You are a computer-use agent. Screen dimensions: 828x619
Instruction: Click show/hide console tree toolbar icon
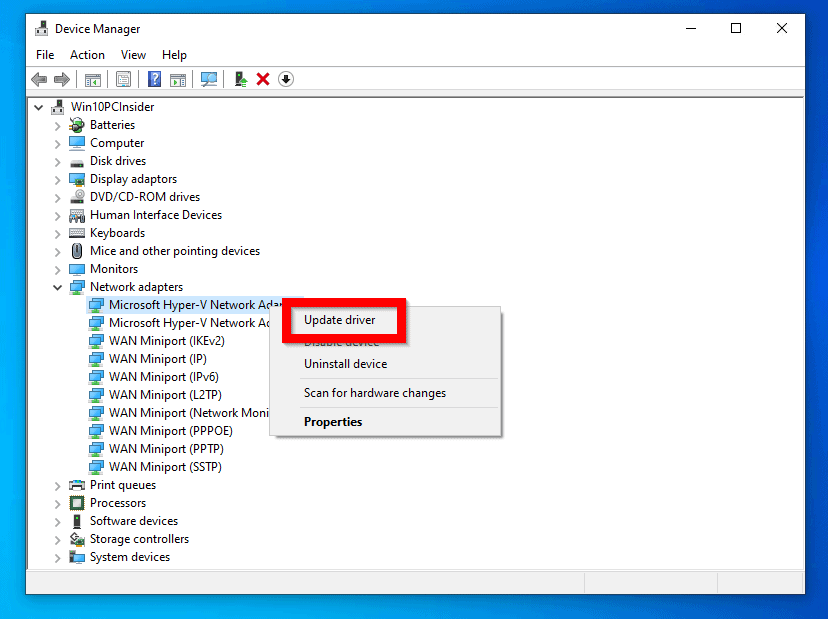[x=92, y=79]
